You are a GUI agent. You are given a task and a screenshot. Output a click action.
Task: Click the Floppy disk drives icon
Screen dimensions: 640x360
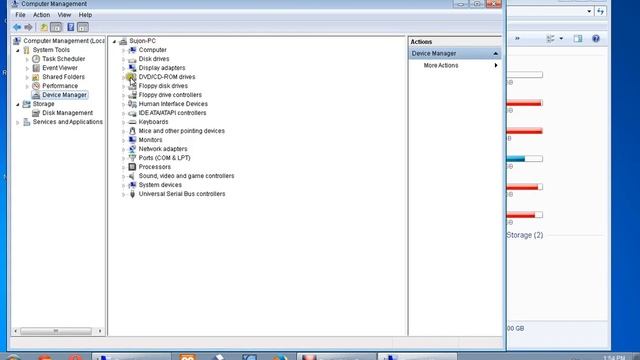[x=132, y=86]
